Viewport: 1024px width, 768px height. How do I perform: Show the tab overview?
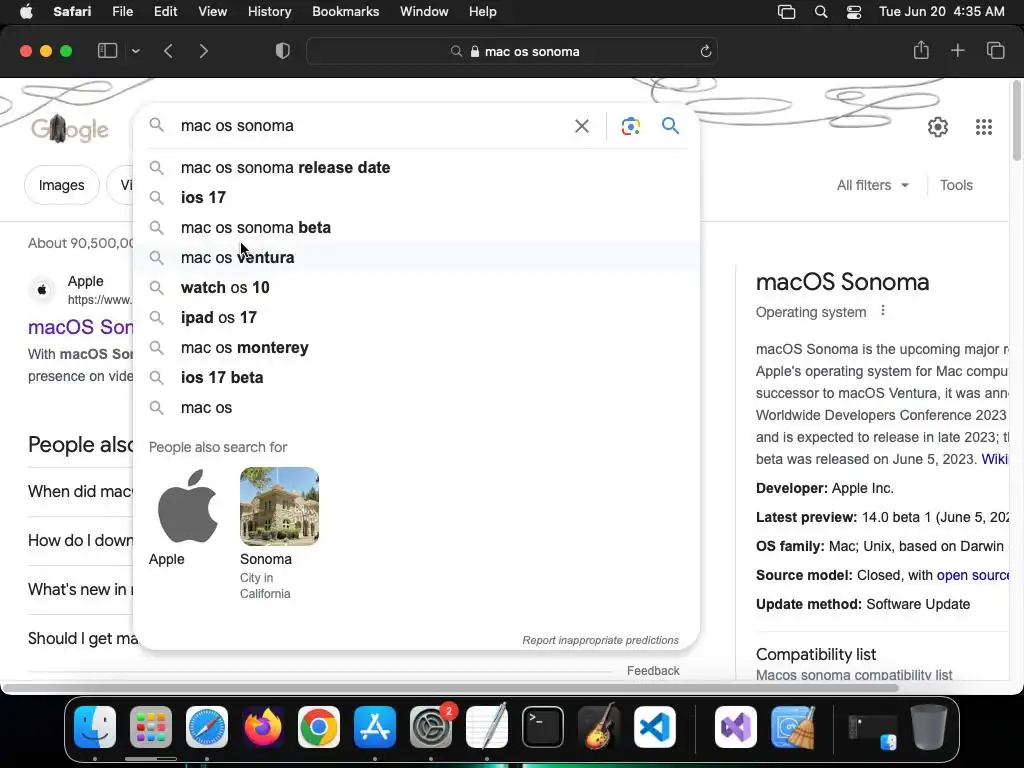pyautogui.click(x=995, y=50)
